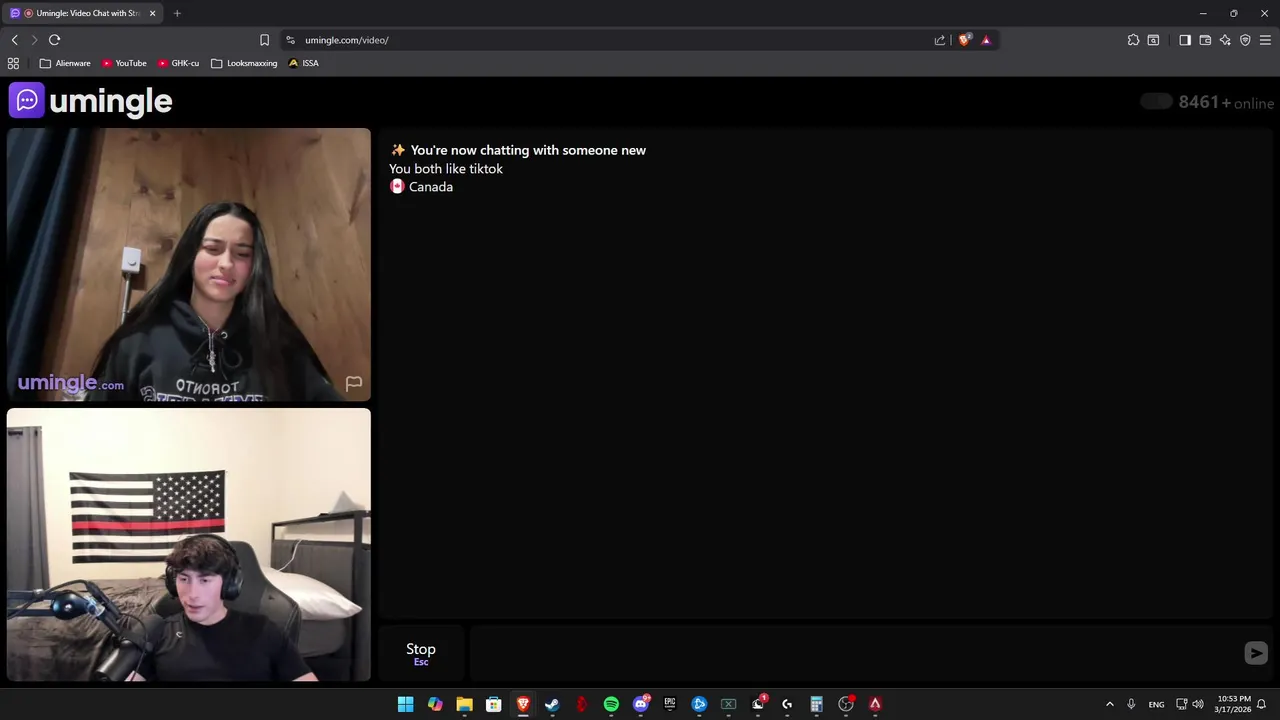This screenshot has height=720, width=1280.
Task: Open your own webcam preview
Action: click(x=189, y=545)
